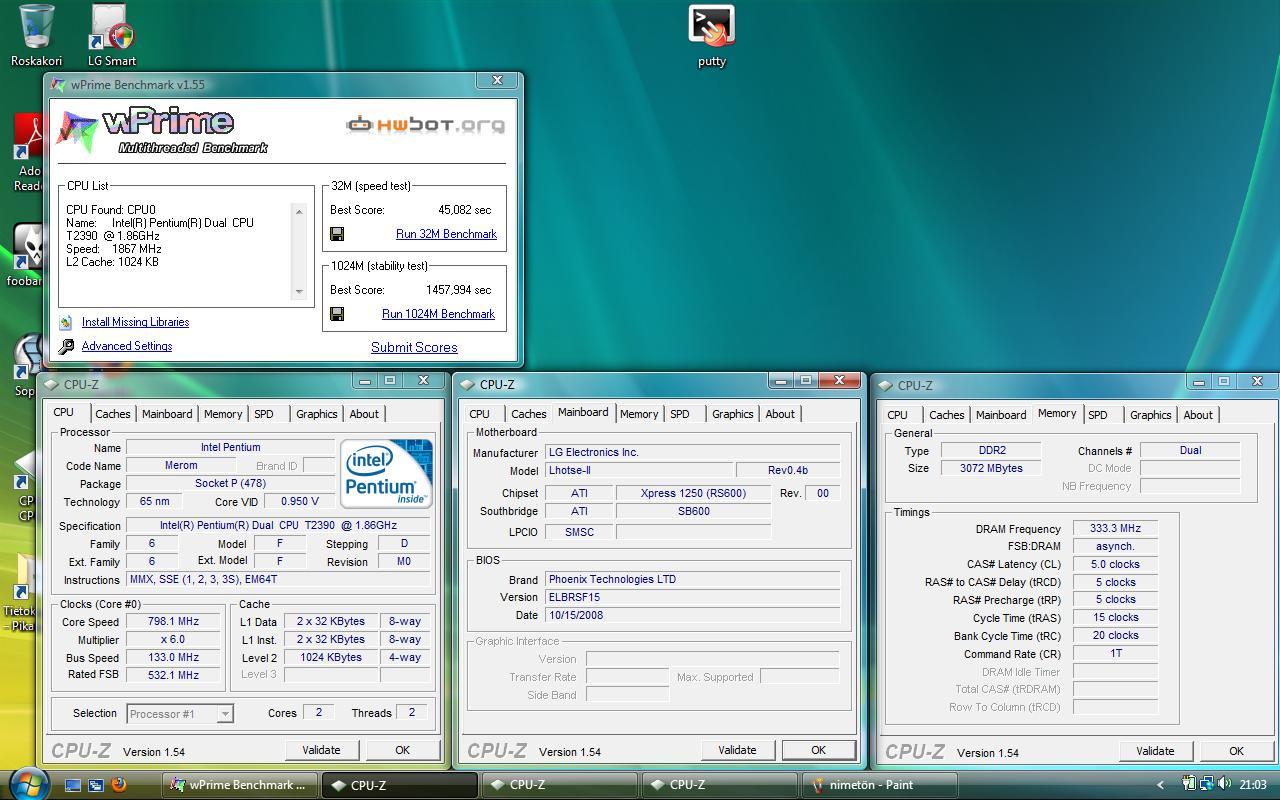Click the Core Speed 798.1 MHz field
This screenshot has height=800, width=1280.
pos(173,621)
